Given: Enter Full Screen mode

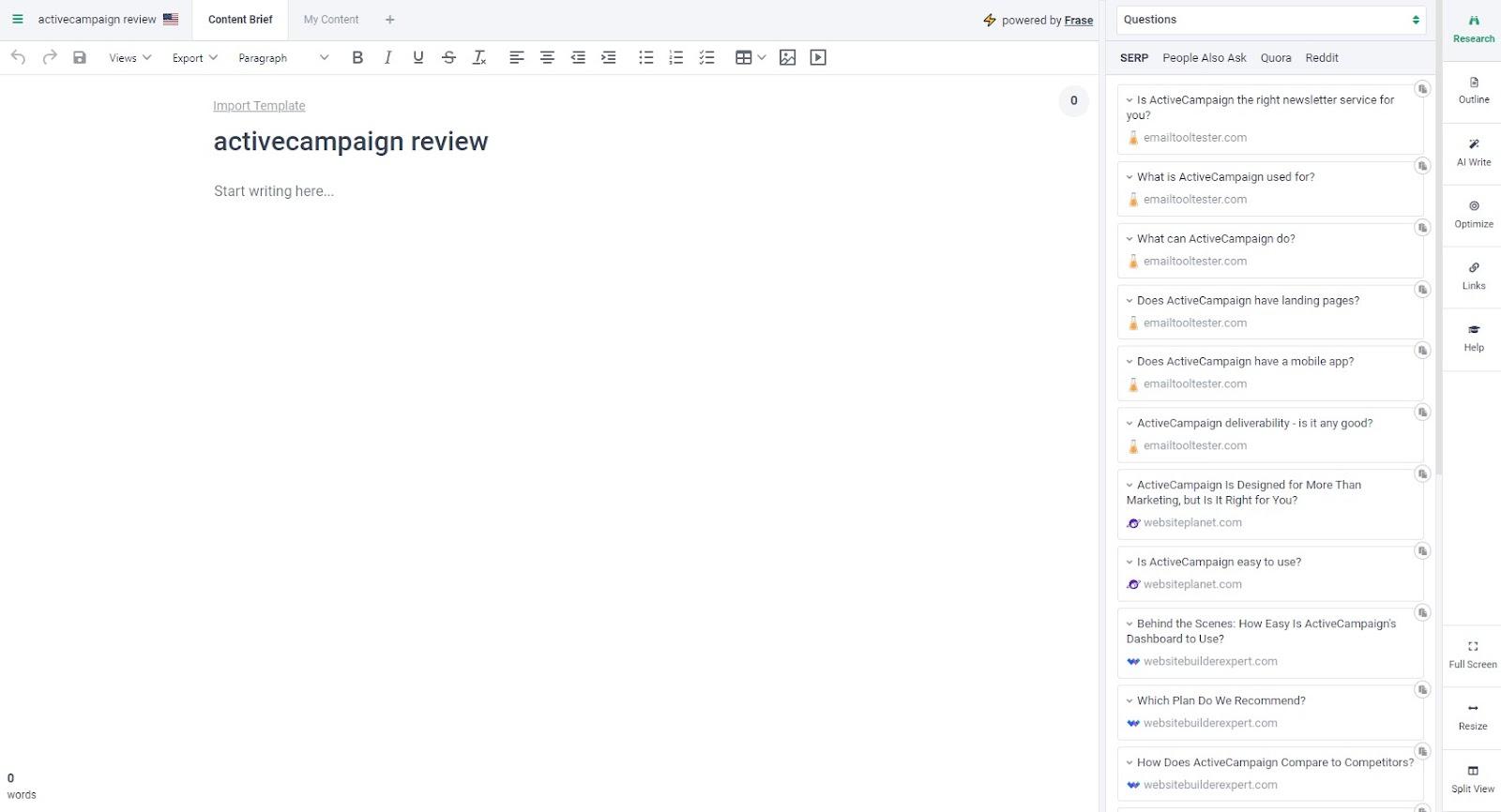Looking at the screenshot, I should pos(1473,654).
